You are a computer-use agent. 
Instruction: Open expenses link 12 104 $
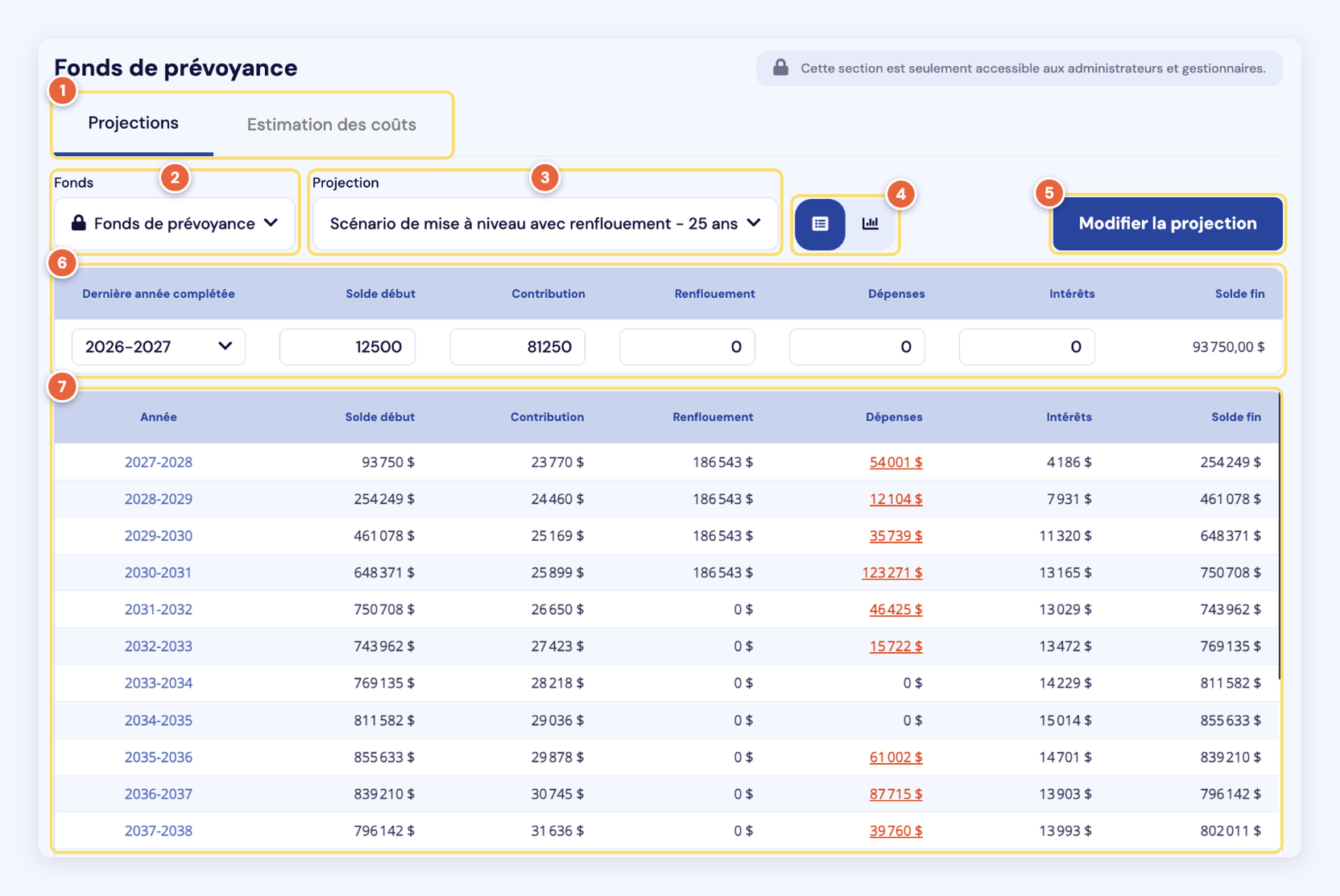[895, 499]
